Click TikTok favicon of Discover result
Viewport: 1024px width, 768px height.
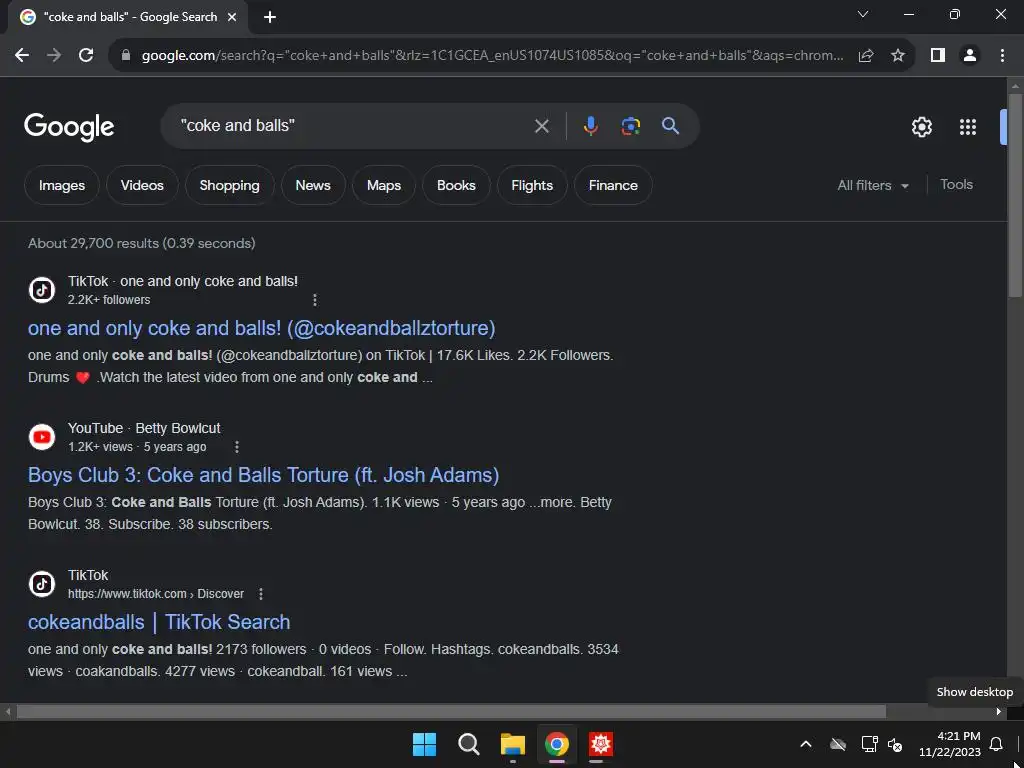42,584
